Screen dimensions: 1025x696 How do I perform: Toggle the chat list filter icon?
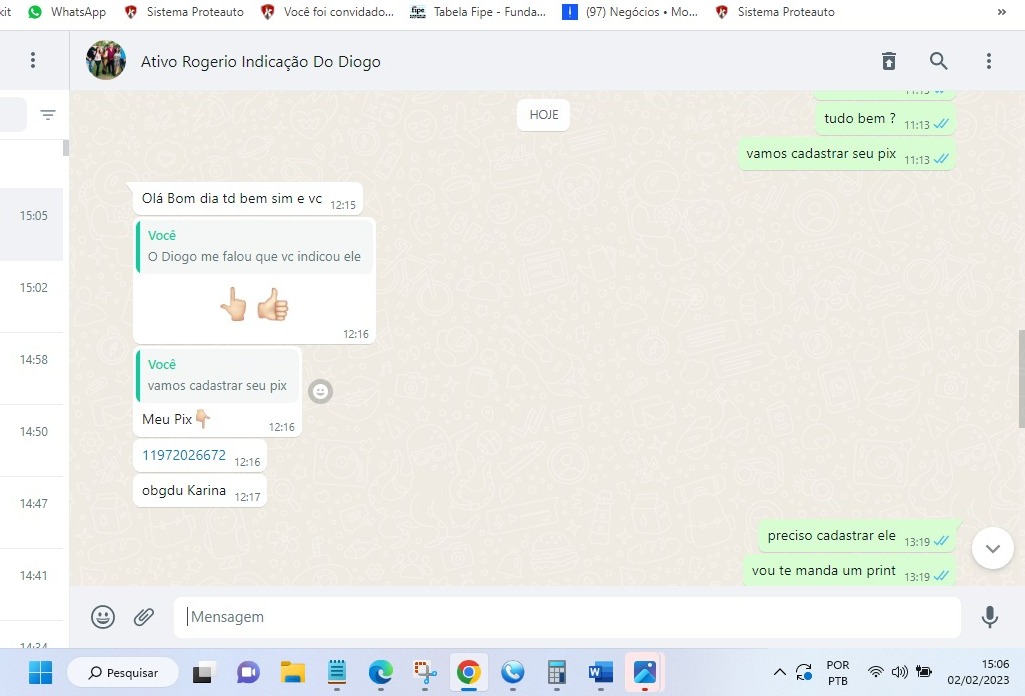tap(48, 115)
